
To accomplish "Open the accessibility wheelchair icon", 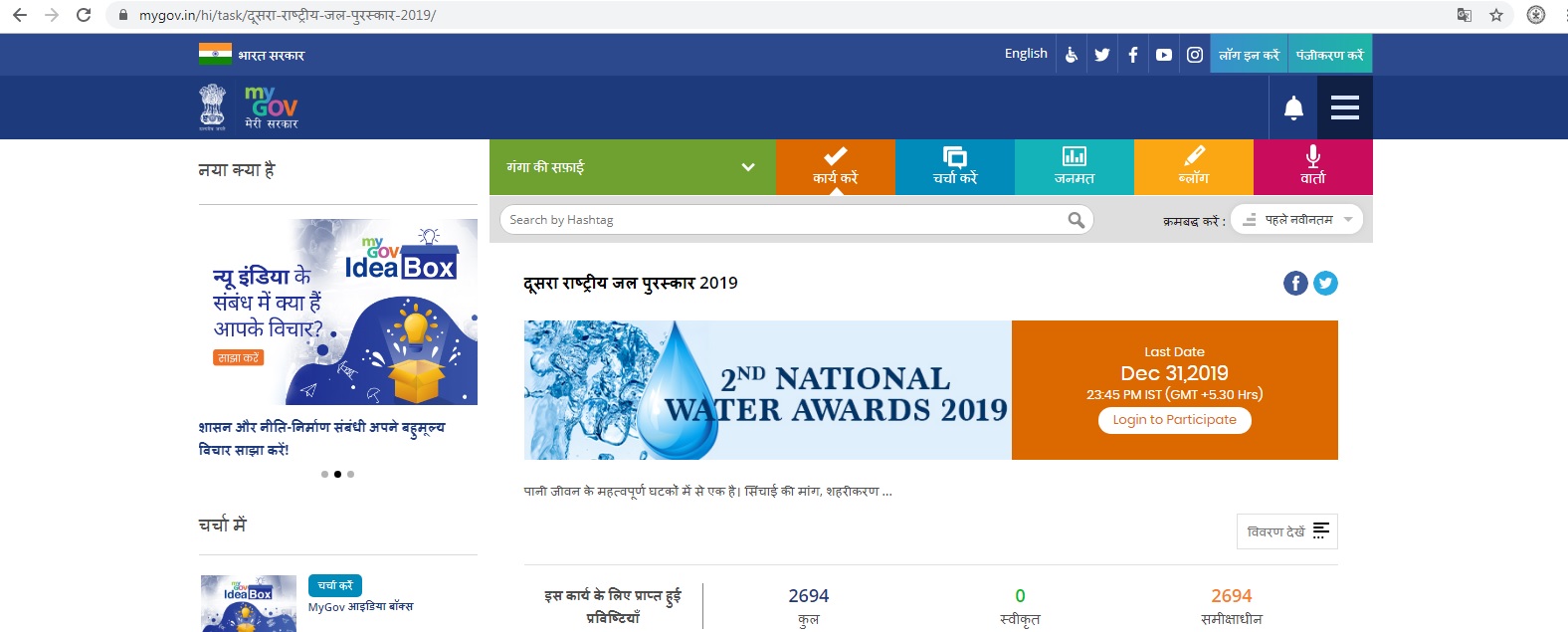I will [x=1072, y=55].
